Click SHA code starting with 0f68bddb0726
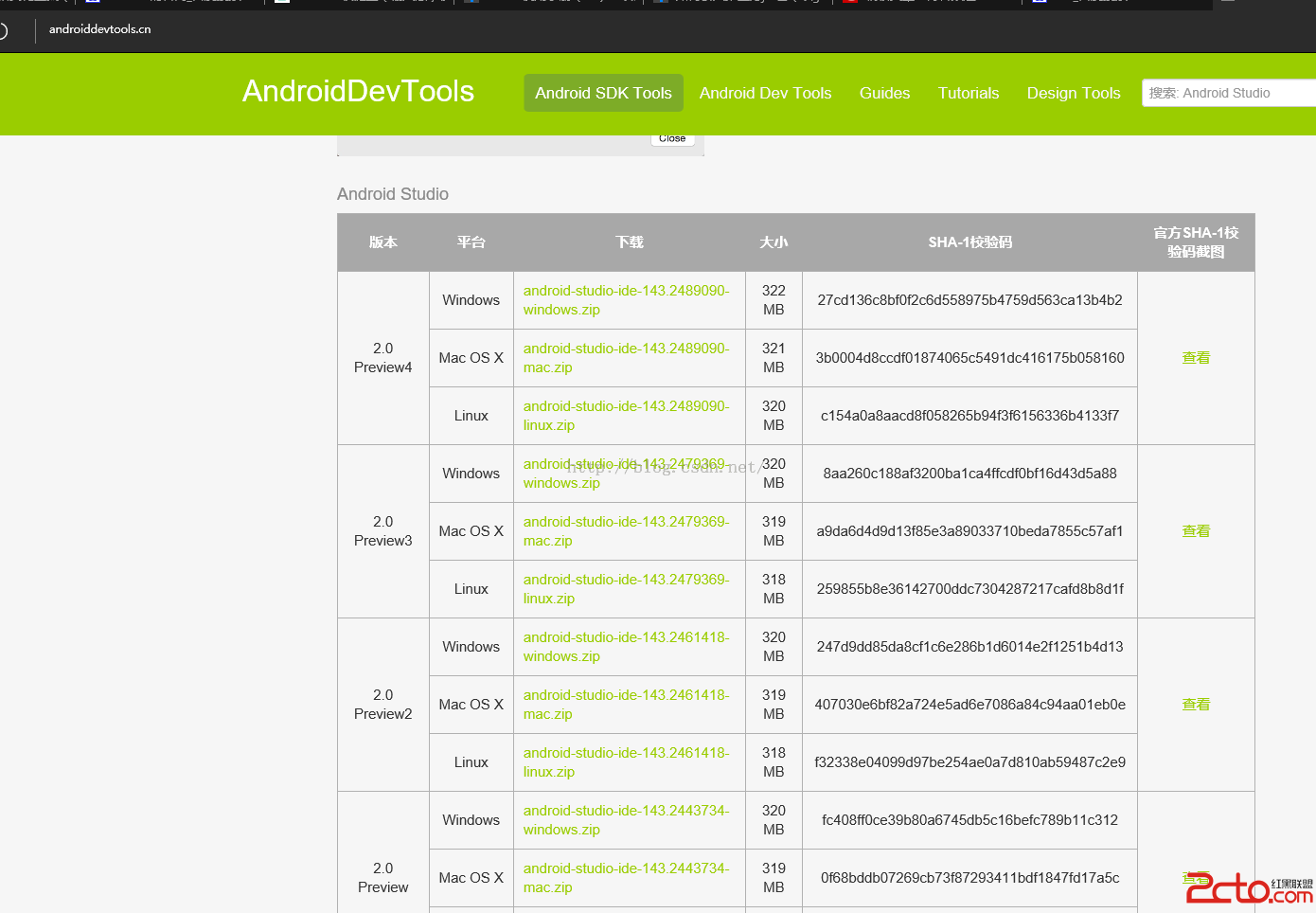 pos(969,878)
